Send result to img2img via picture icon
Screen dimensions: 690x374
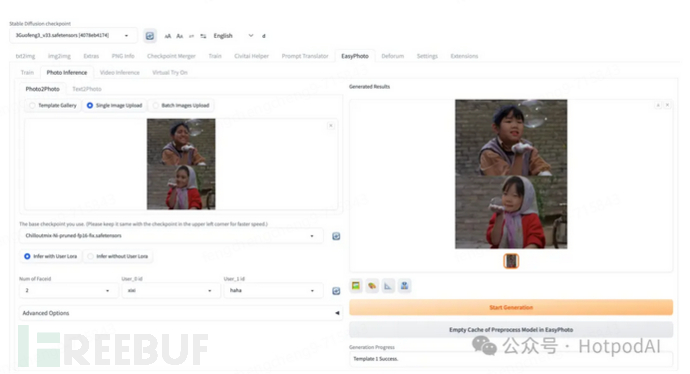coord(356,286)
